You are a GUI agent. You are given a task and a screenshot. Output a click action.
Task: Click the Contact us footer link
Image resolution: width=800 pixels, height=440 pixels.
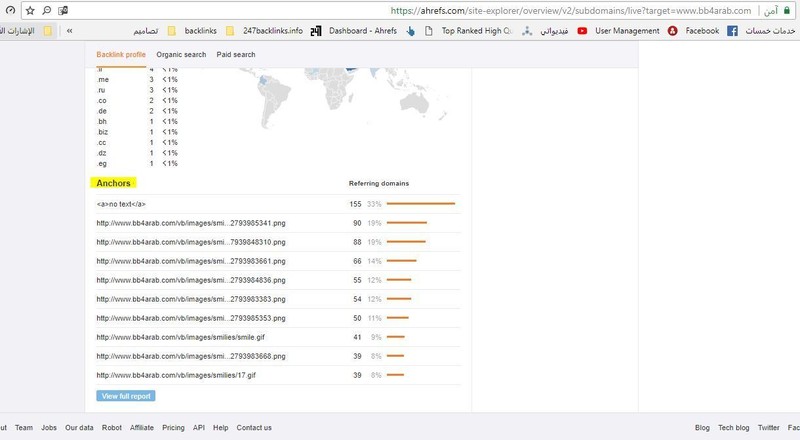[254, 427]
